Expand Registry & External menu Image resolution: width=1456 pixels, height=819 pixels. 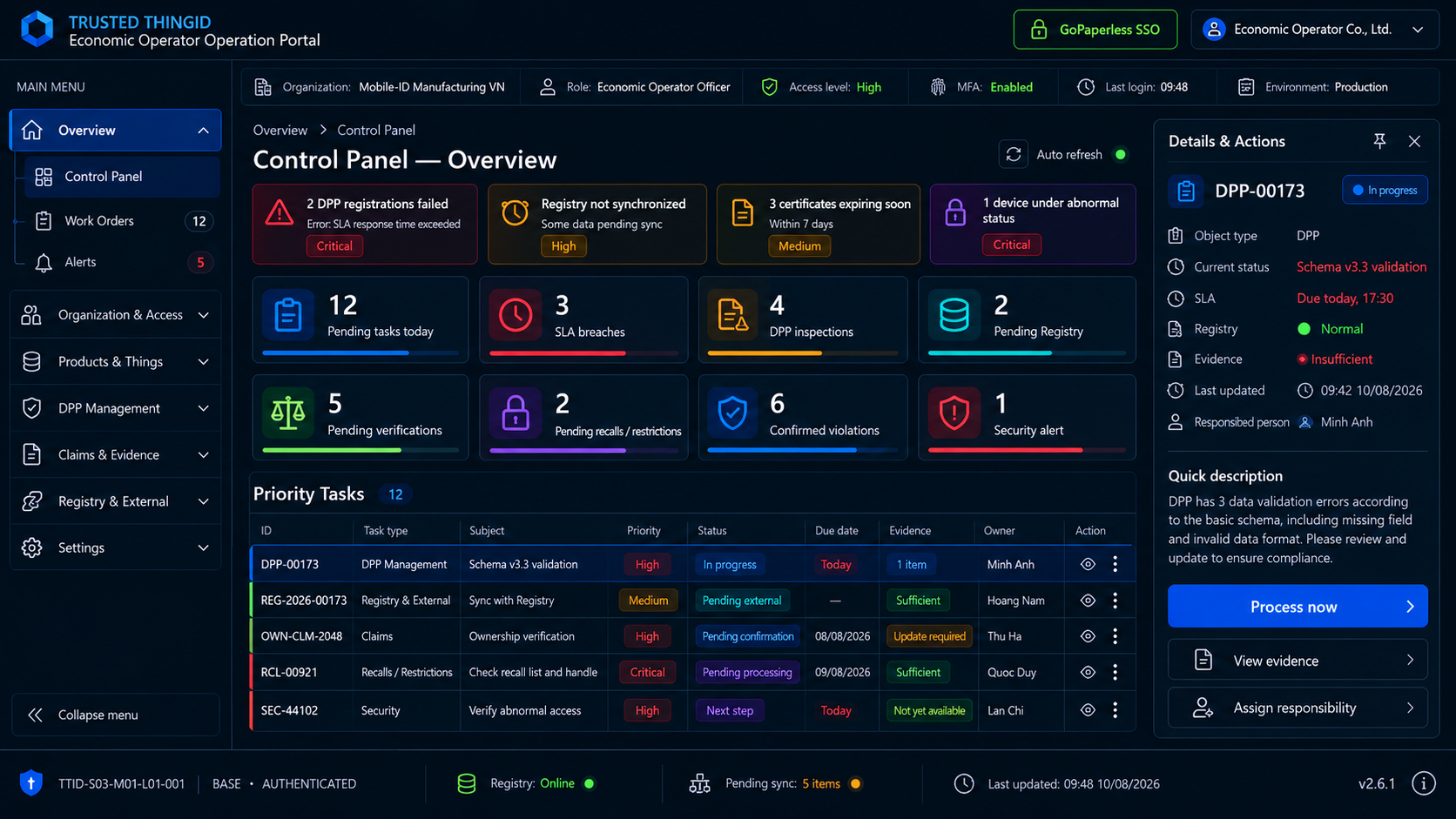115,501
